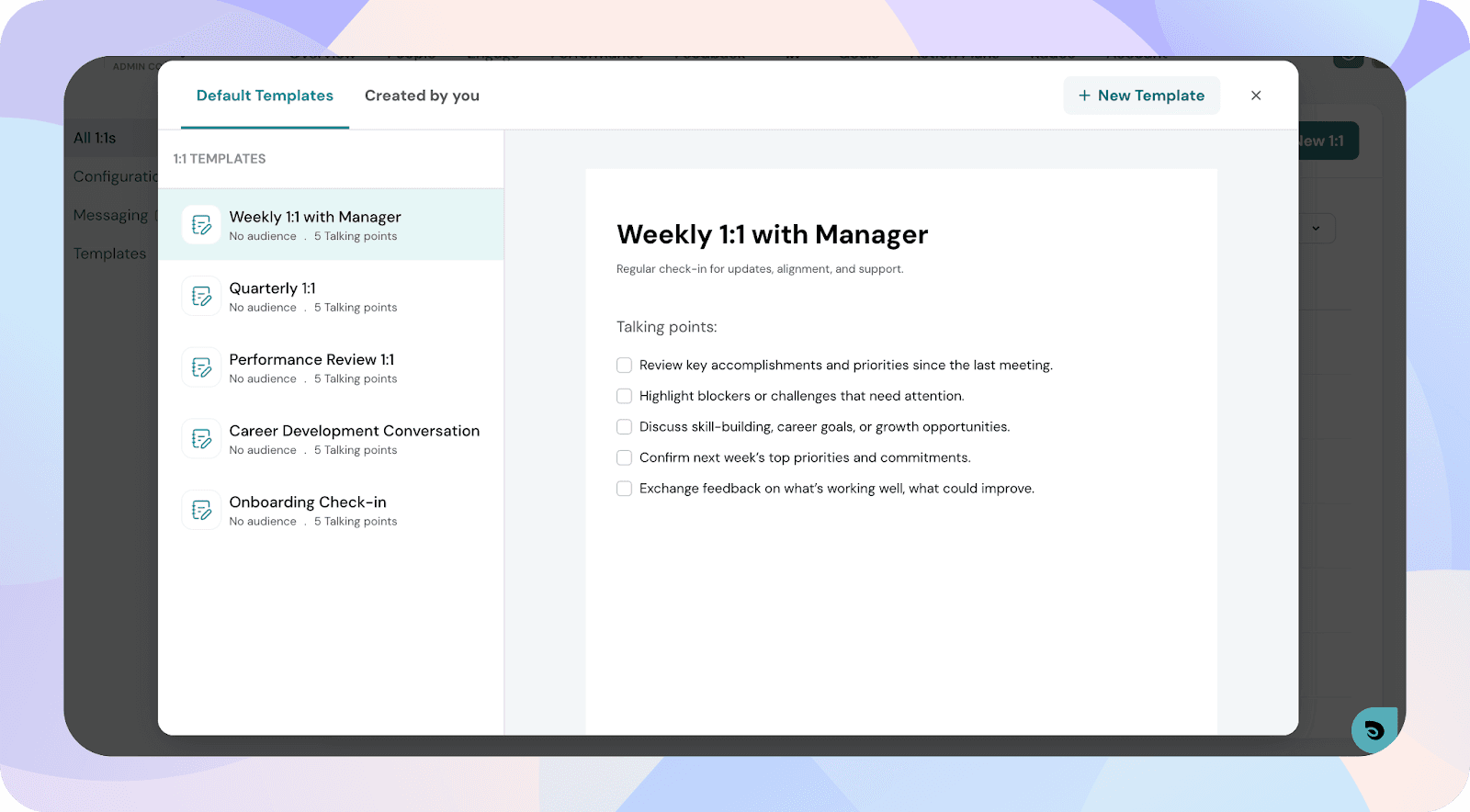1470x812 pixels.
Task: Switch to the Default Templates tab
Action: (265, 96)
